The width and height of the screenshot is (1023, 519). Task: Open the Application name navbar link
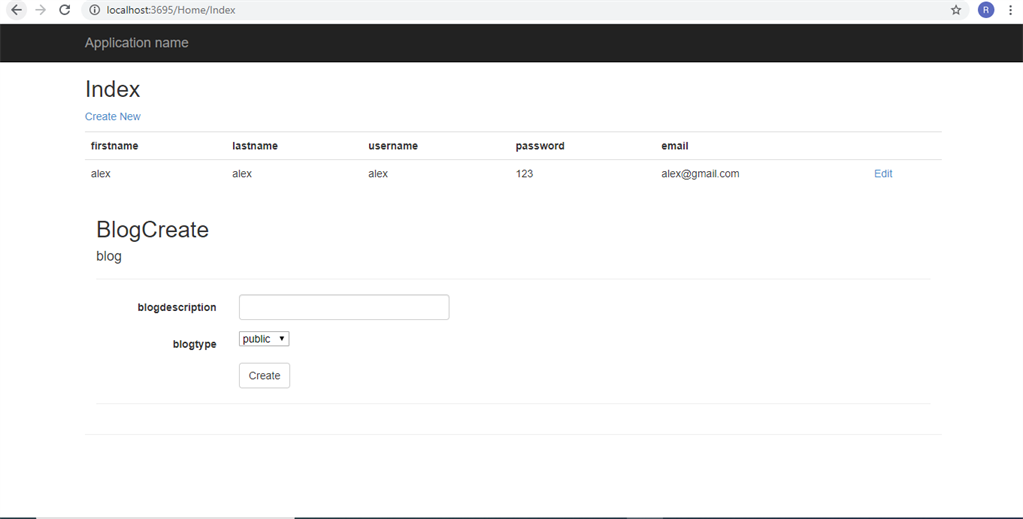pyautogui.click(x=136, y=42)
